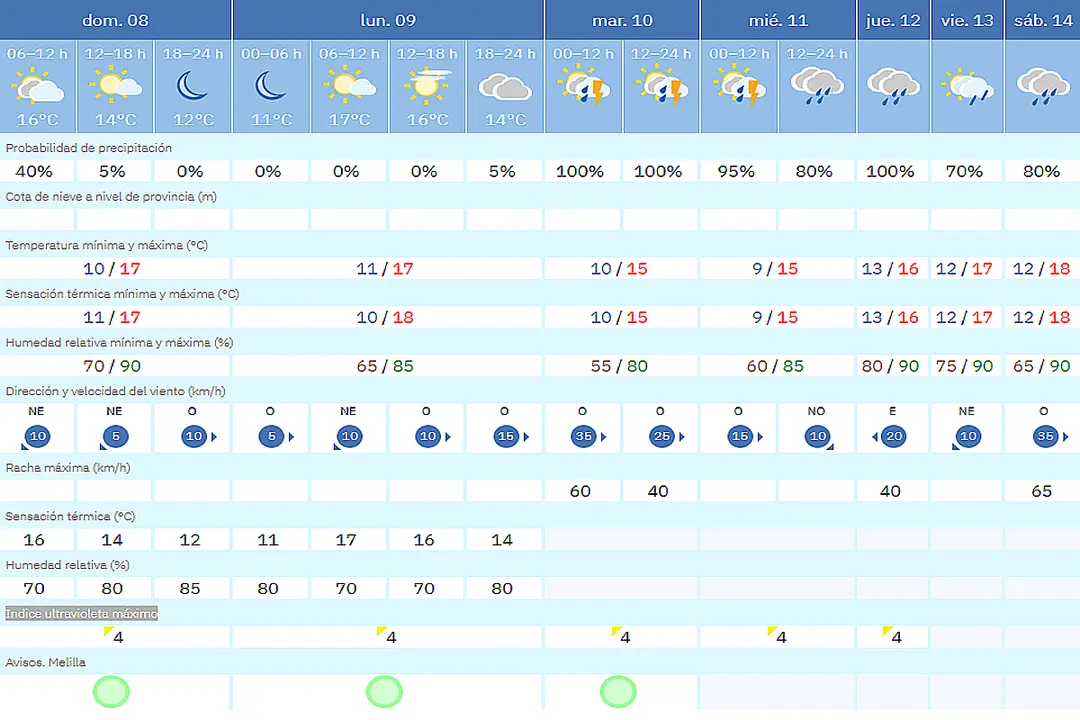Click the 18–24 h header under lun. 09
The image size is (1080, 720).
click(505, 53)
